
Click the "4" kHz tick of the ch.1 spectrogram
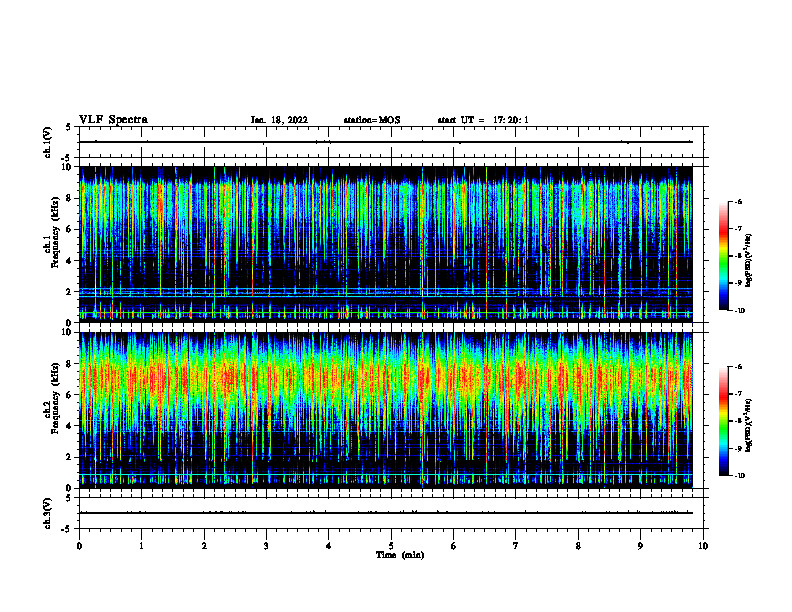69,261
